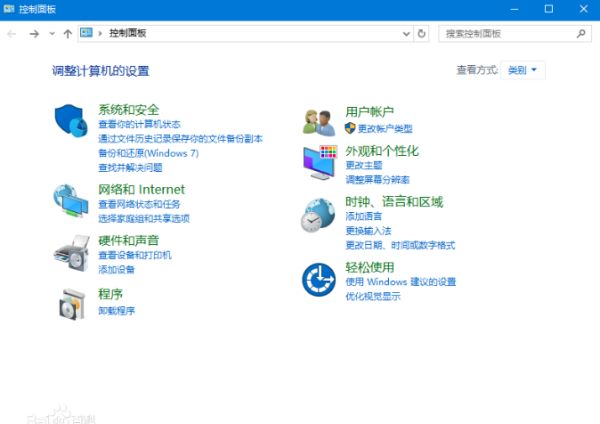Open the 程序 category heading
600x424 pixels.
point(111,294)
